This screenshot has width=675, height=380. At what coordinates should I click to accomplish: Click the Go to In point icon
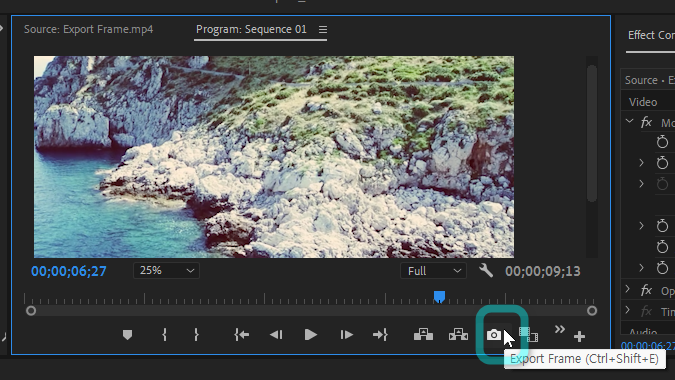pyautogui.click(x=242, y=335)
